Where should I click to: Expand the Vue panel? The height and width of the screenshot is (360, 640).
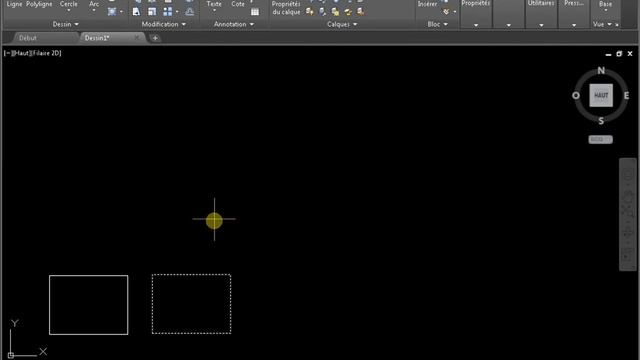coord(602,24)
